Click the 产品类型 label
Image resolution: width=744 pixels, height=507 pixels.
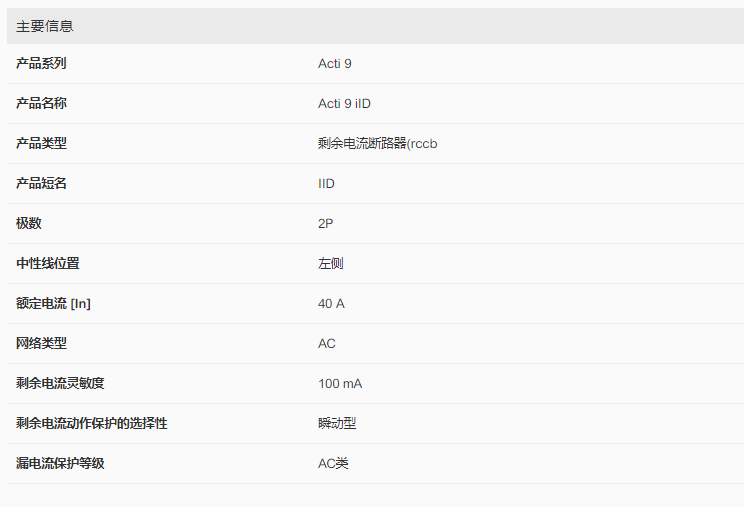click(x=41, y=144)
